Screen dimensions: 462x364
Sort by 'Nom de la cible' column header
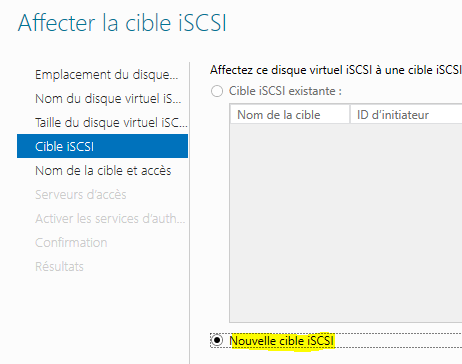coord(290,115)
